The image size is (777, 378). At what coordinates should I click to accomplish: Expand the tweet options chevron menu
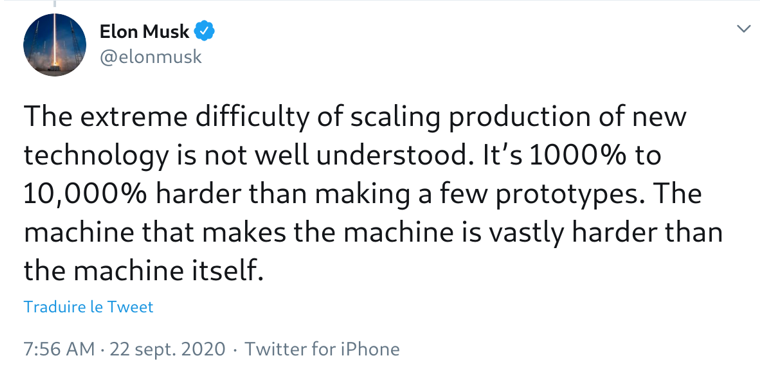point(743,29)
